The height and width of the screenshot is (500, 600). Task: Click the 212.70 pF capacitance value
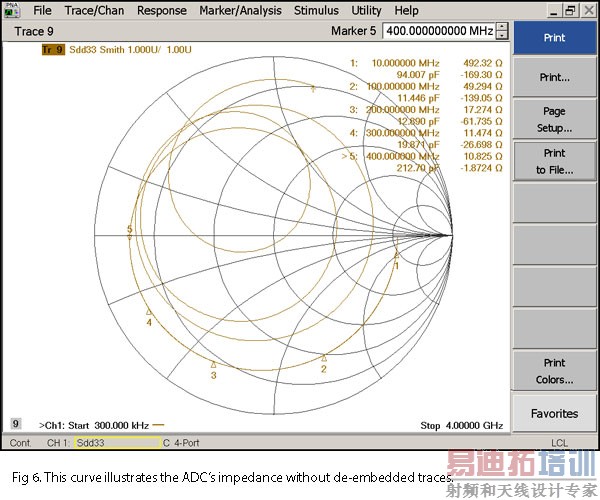coord(418,168)
